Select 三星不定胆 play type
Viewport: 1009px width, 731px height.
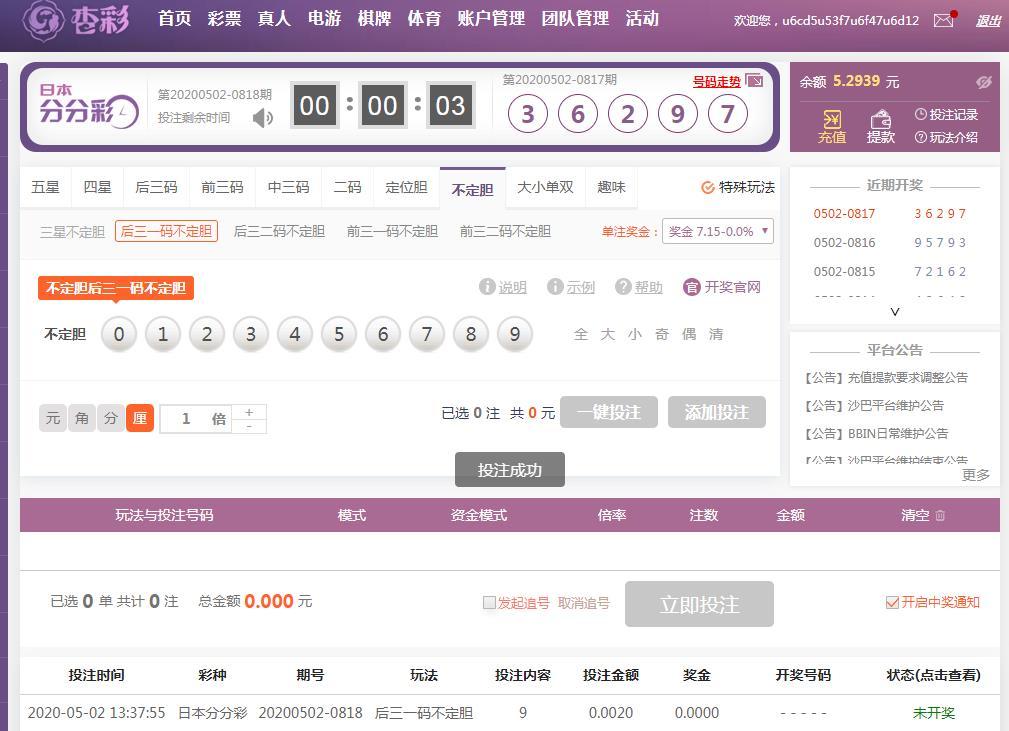coord(72,232)
